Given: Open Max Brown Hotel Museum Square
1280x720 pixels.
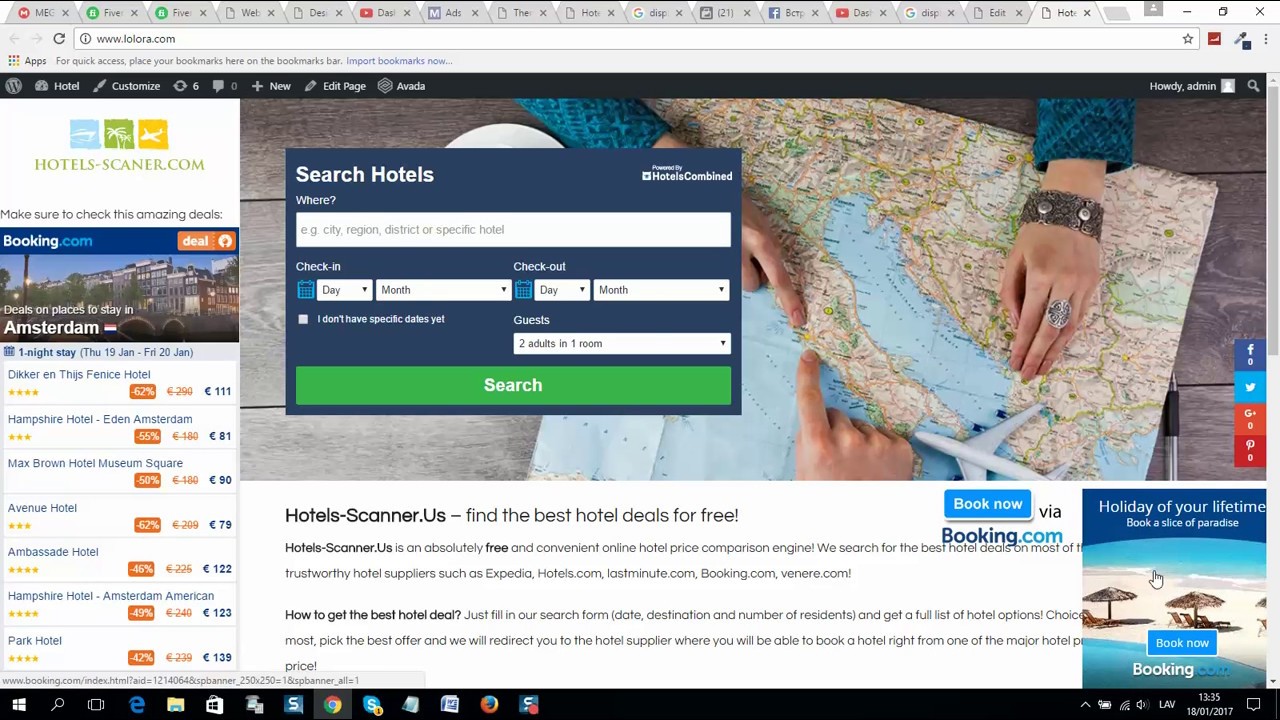Looking at the screenshot, I should tap(95, 464).
